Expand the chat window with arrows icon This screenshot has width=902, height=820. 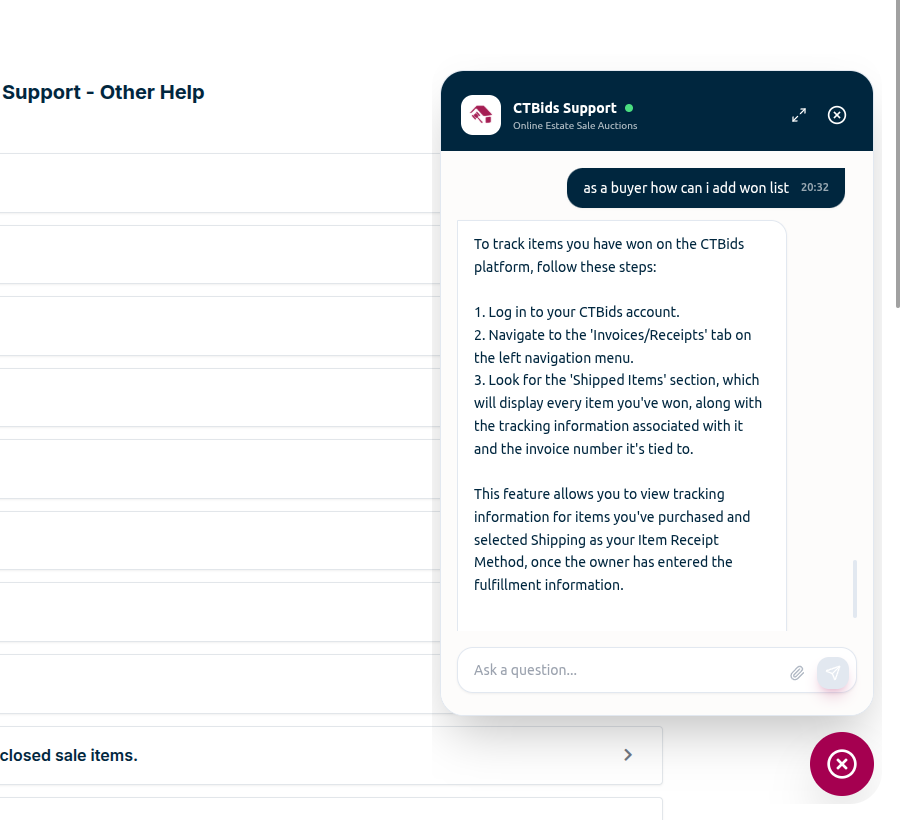[x=798, y=115]
